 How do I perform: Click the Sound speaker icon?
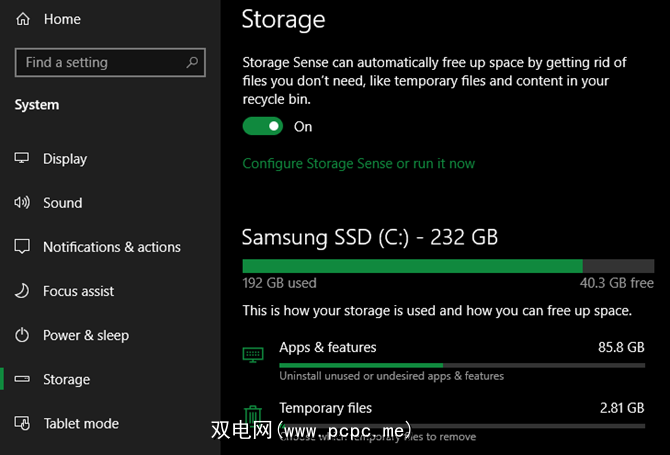coord(22,203)
